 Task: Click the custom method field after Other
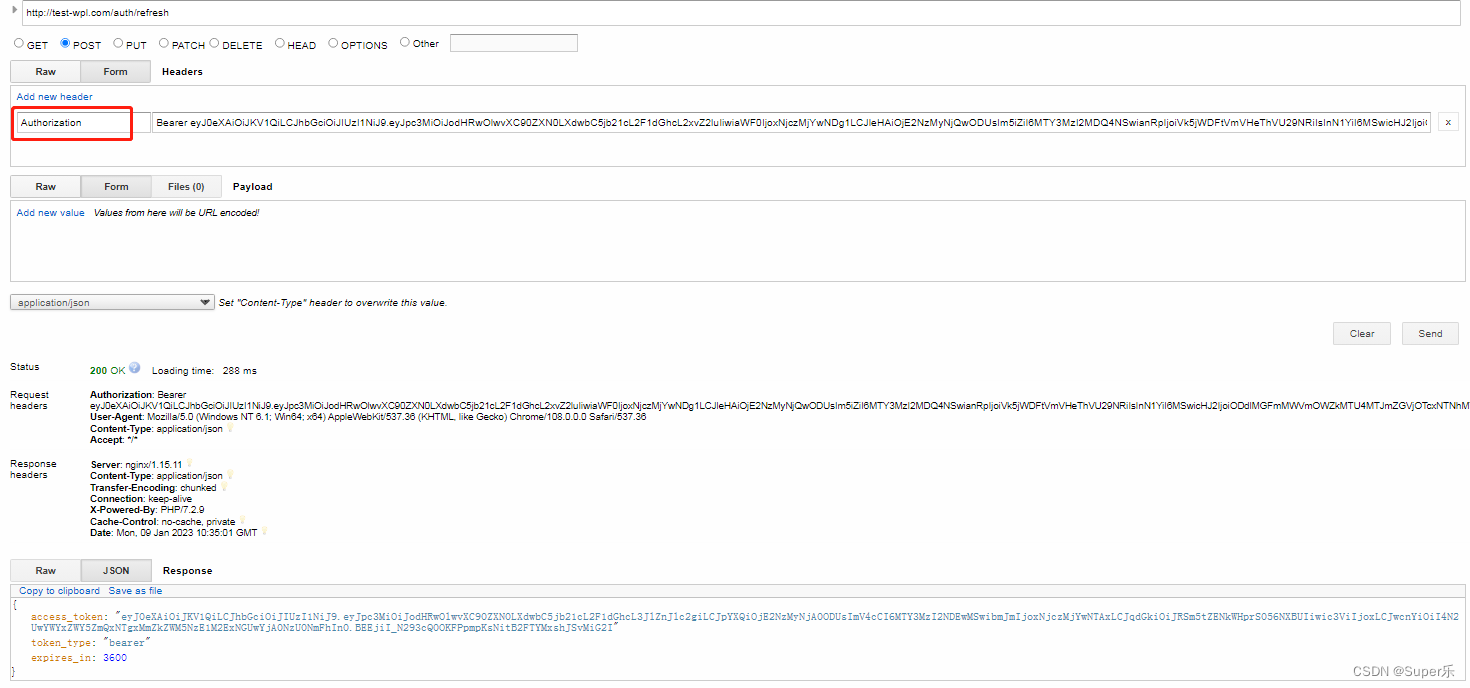click(x=514, y=43)
